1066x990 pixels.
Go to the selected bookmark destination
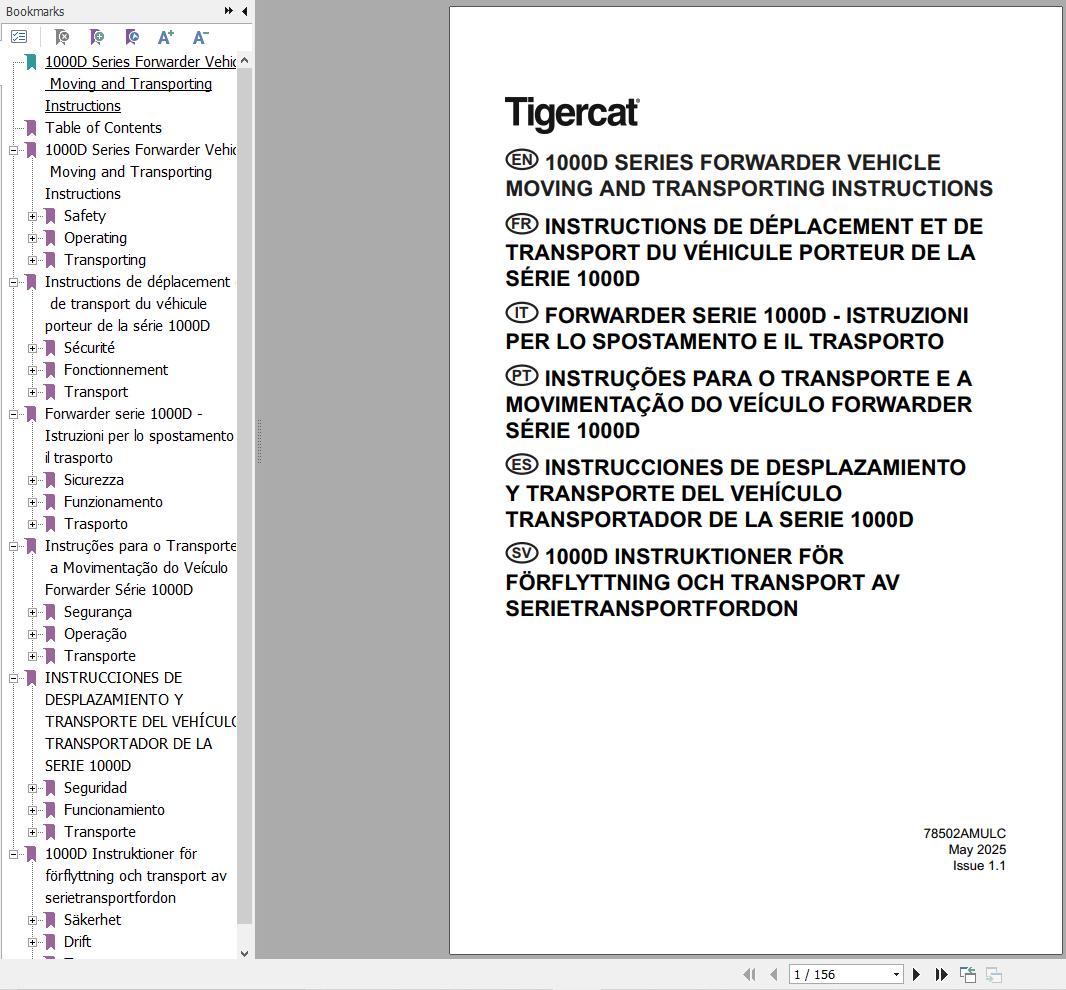point(131,37)
